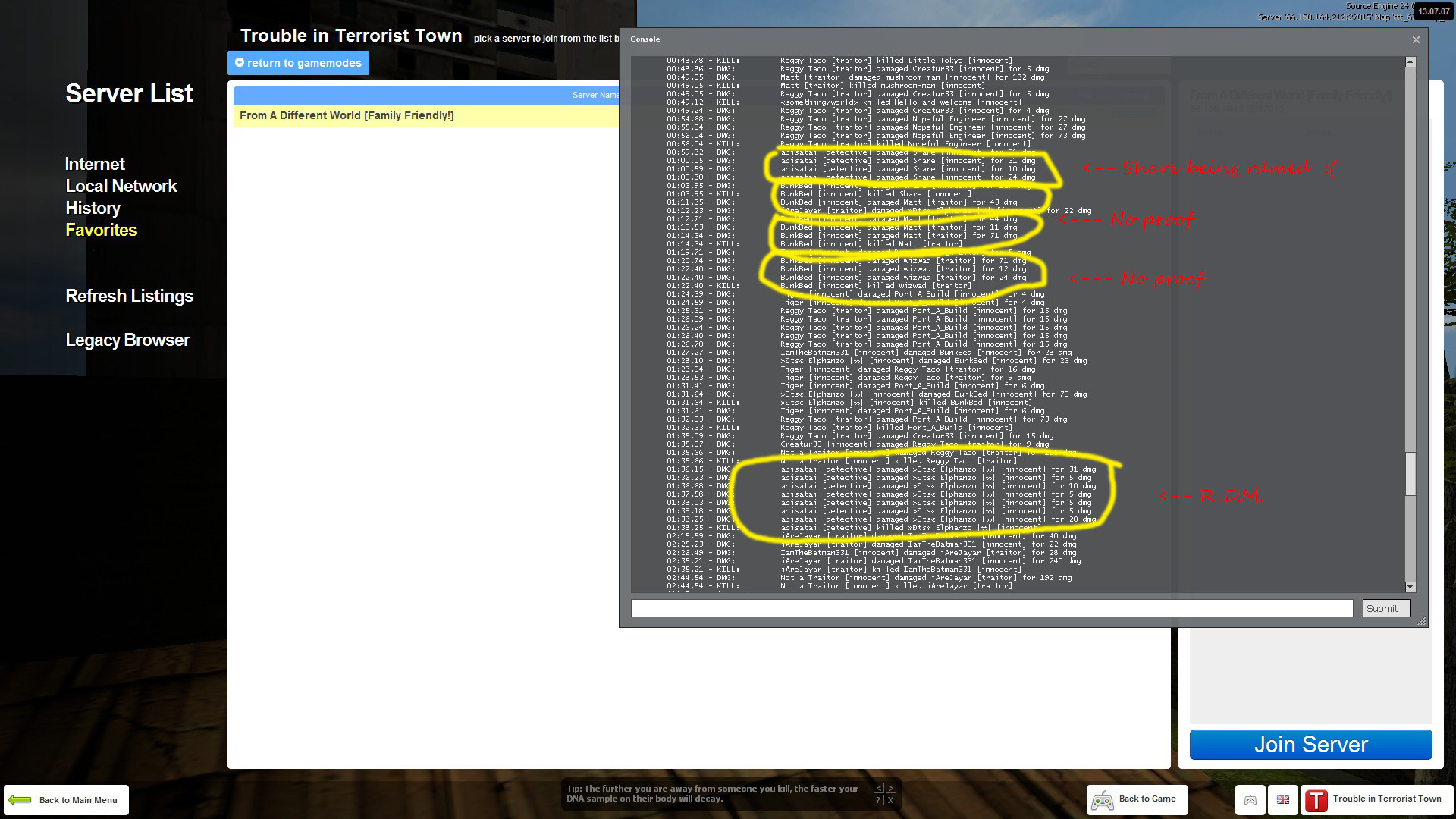Image resolution: width=1456 pixels, height=819 pixels.
Task: Click the question mark on tip box
Action: pyautogui.click(x=879, y=800)
